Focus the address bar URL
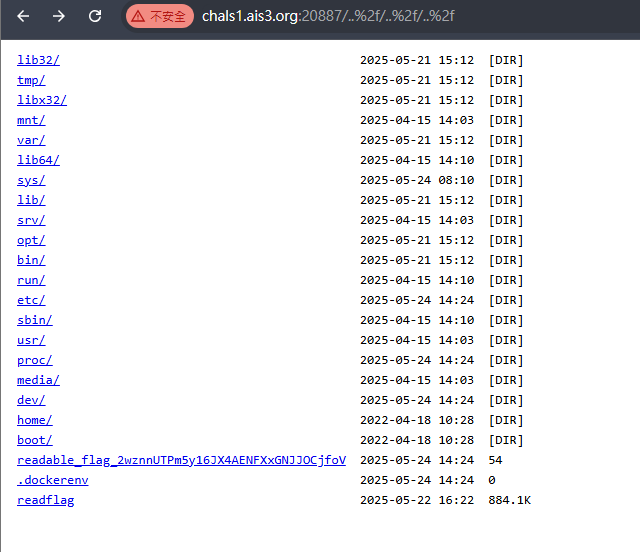The height and width of the screenshot is (552, 640). 328,16
